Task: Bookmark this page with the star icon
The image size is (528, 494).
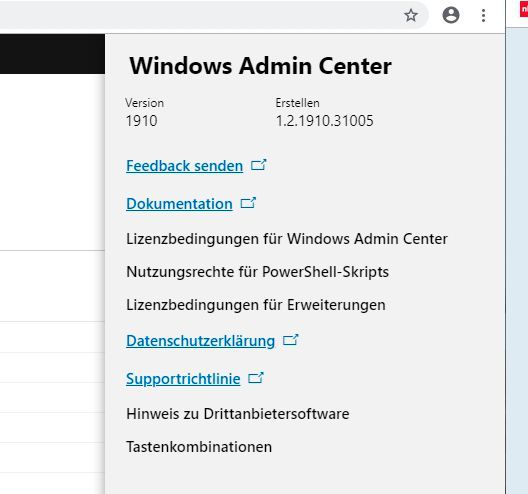Action: tap(411, 15)
